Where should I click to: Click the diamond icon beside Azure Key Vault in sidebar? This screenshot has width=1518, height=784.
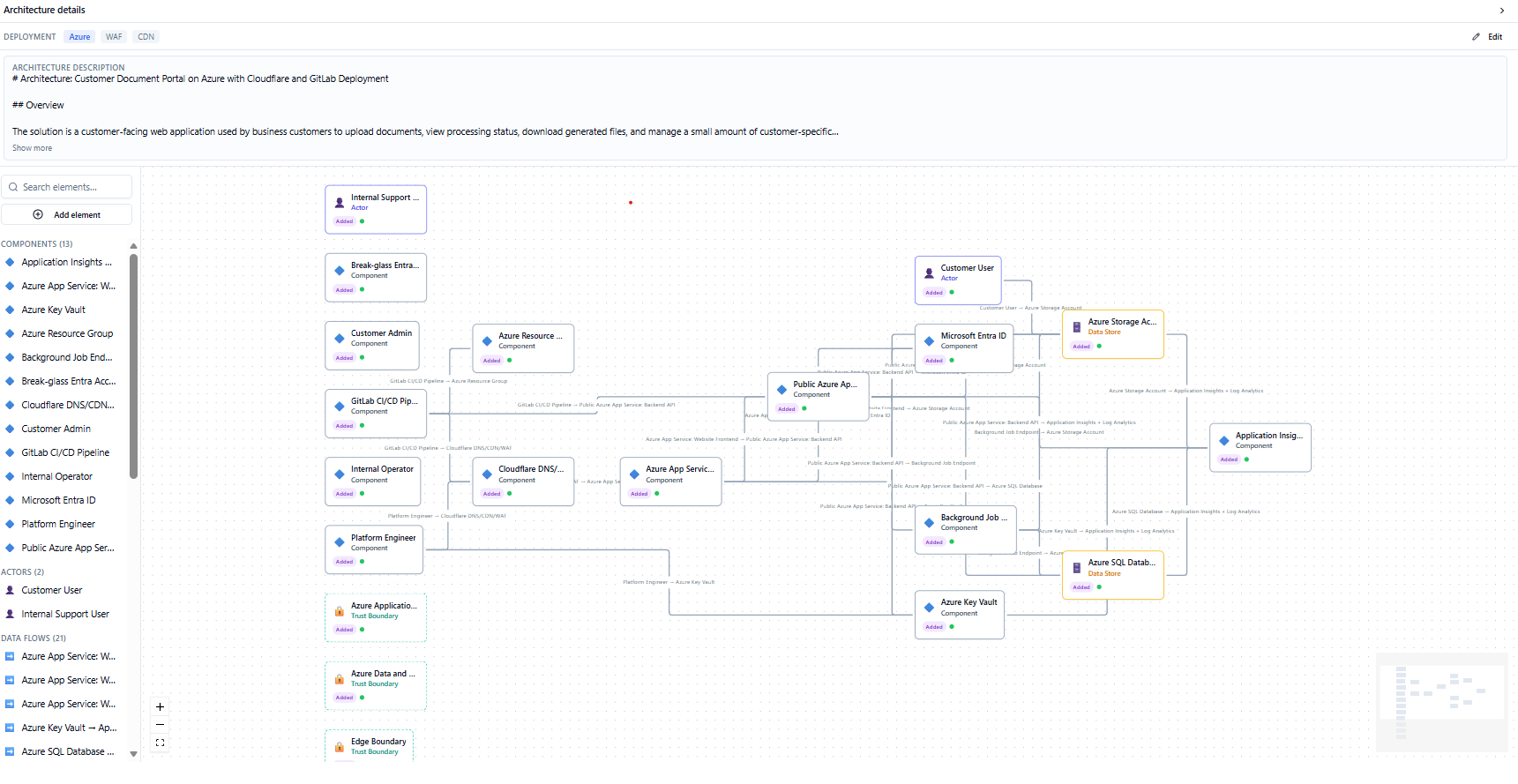point(10,310)
